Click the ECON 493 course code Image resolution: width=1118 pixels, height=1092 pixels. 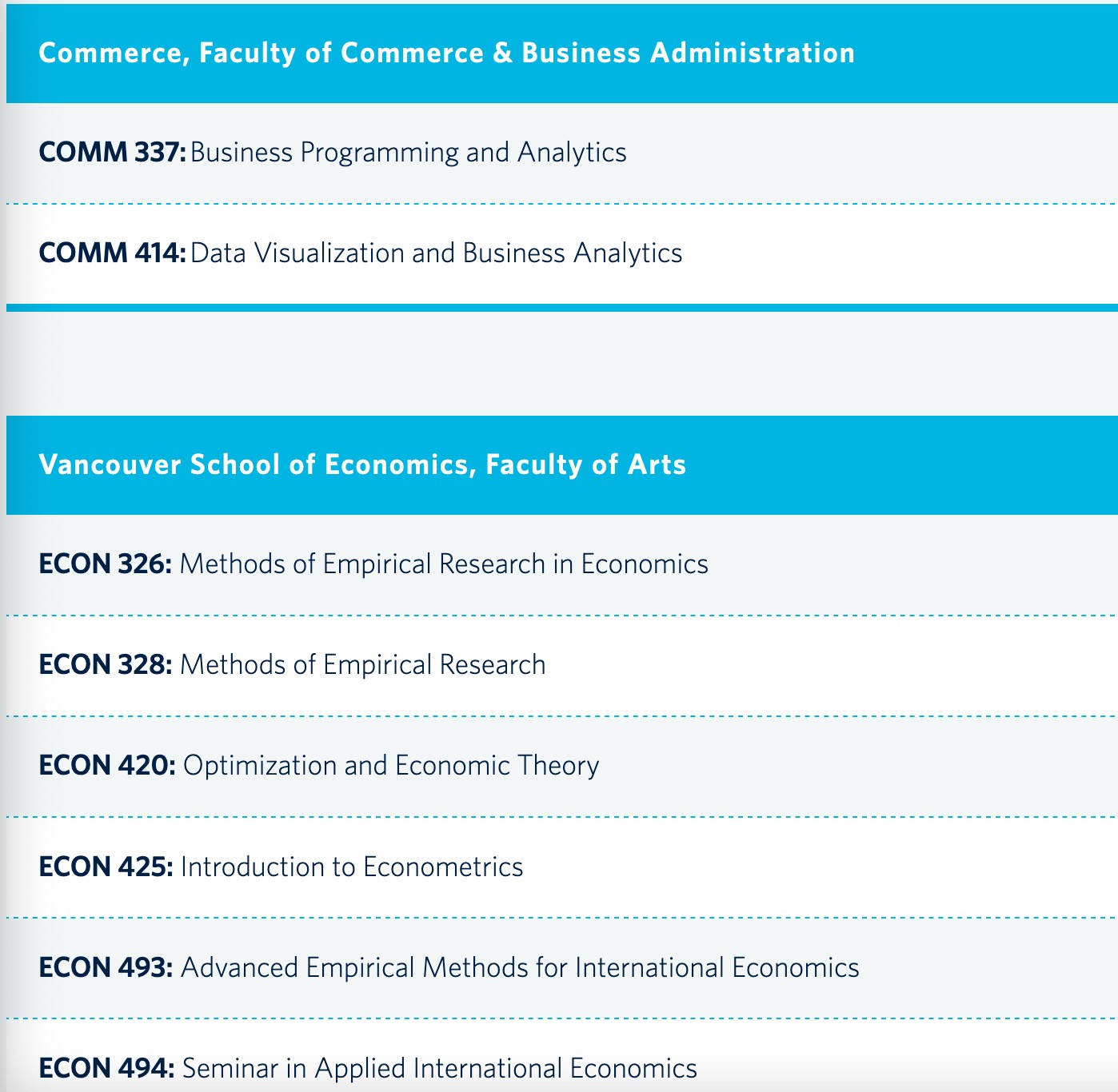point(106,967)
